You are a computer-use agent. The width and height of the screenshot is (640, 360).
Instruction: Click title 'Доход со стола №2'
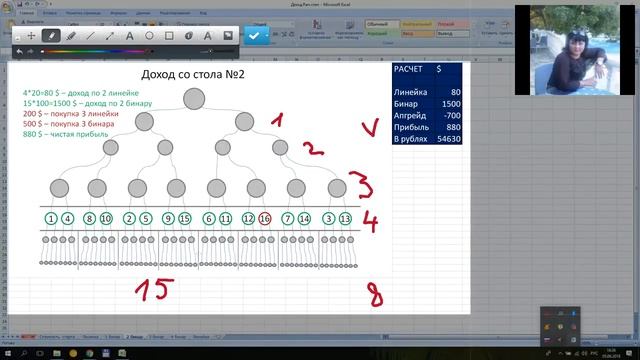(x=193, y=74)
